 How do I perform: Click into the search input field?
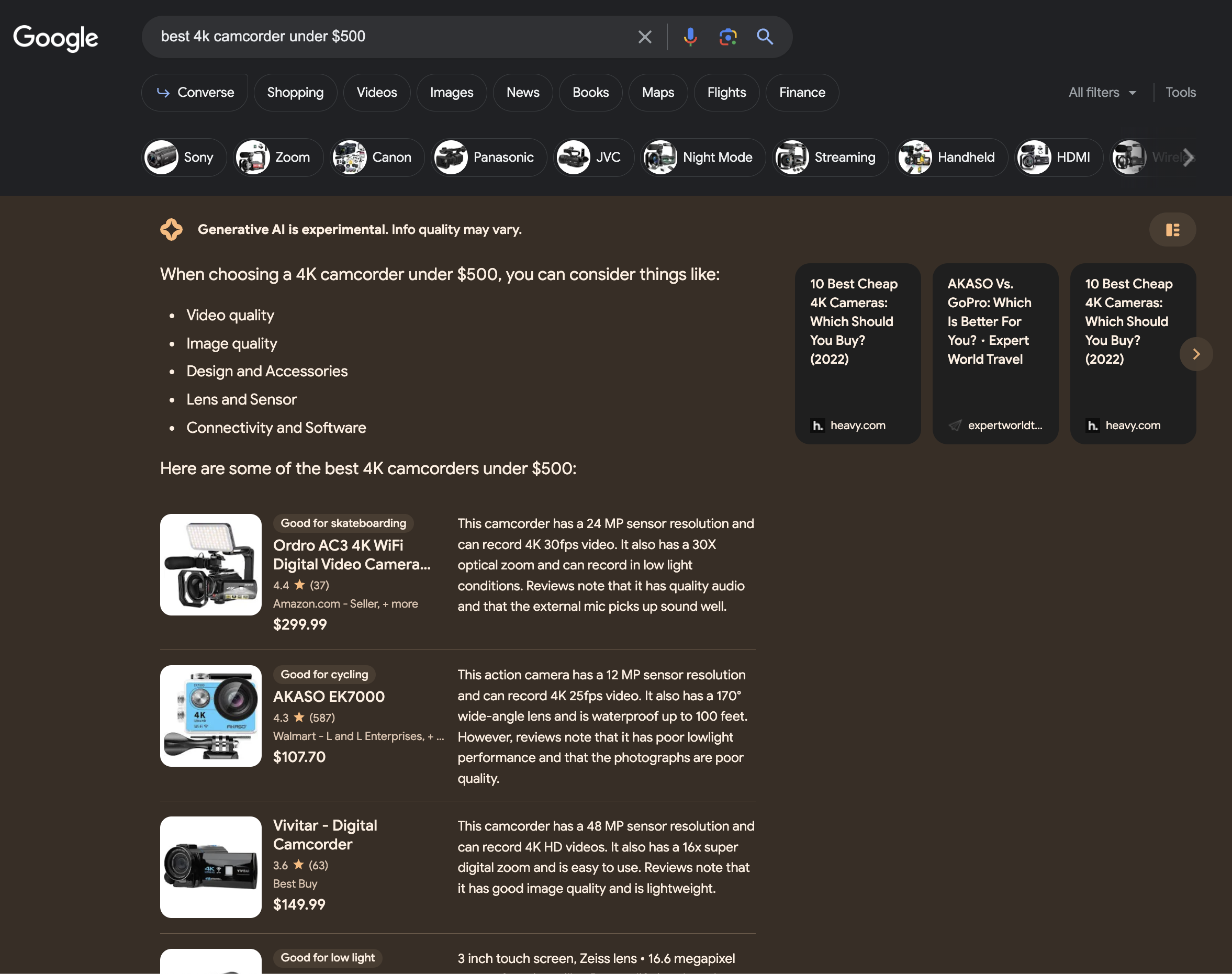(388, 37)
